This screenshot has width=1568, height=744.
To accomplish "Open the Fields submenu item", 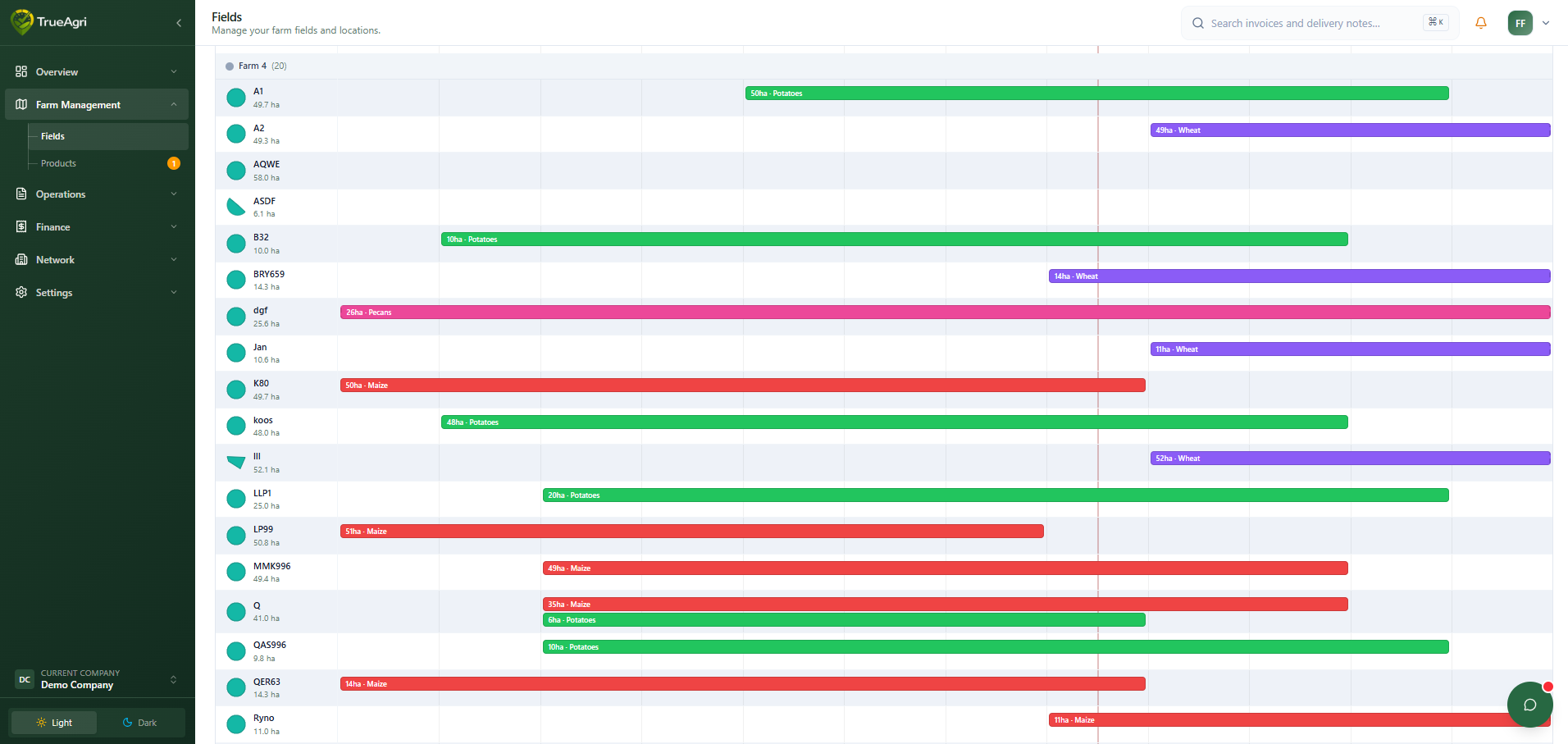I will point(108,136).
